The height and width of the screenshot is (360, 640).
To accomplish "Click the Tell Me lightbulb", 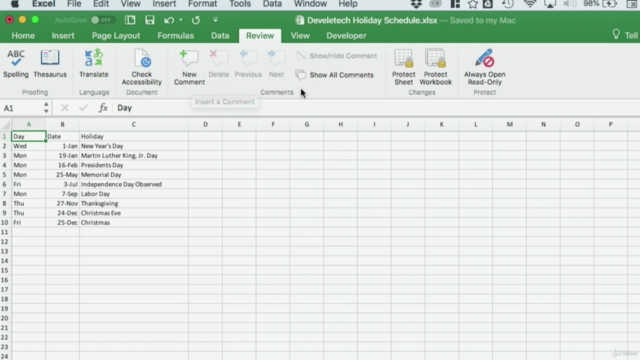I will [616, 35].
